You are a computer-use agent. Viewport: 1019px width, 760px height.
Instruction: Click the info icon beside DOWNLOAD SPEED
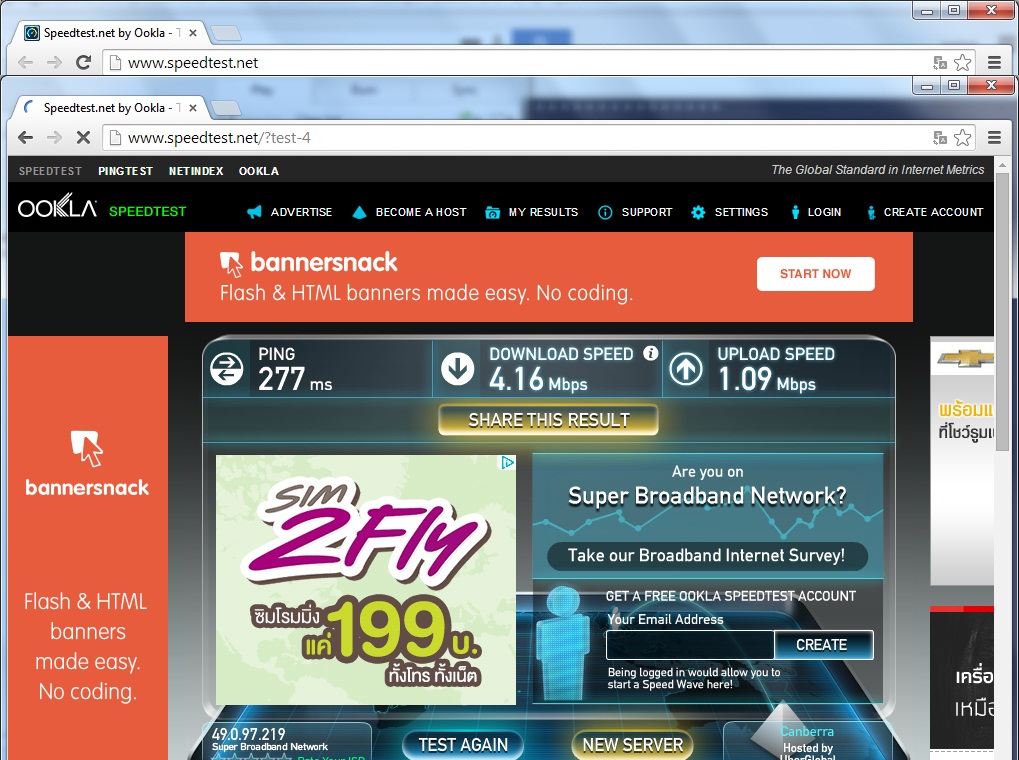(650, 353)
